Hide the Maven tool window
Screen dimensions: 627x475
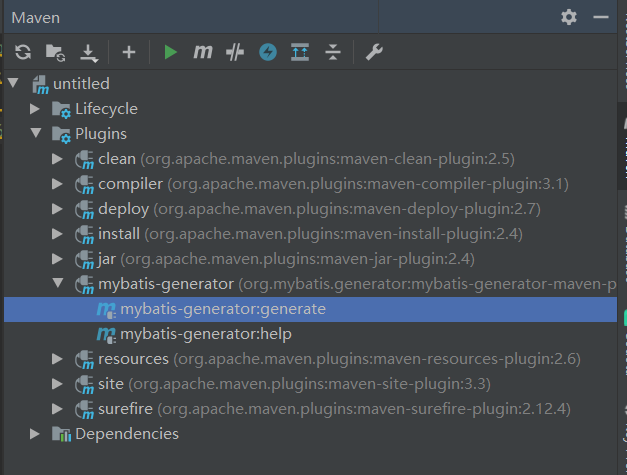[601, 17]
